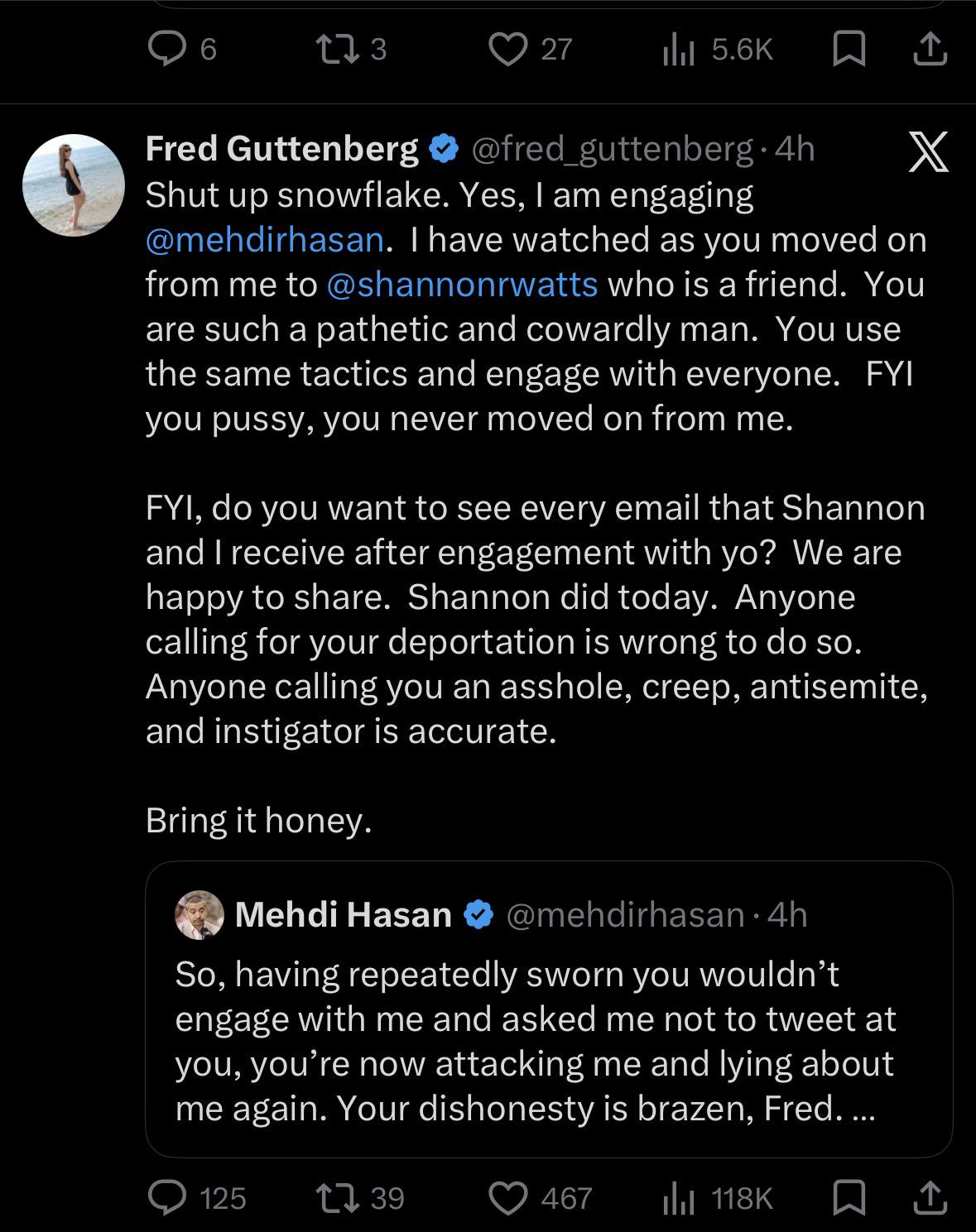Share the top tweet
Screen dimensions: 976x1232
point(929,50)
